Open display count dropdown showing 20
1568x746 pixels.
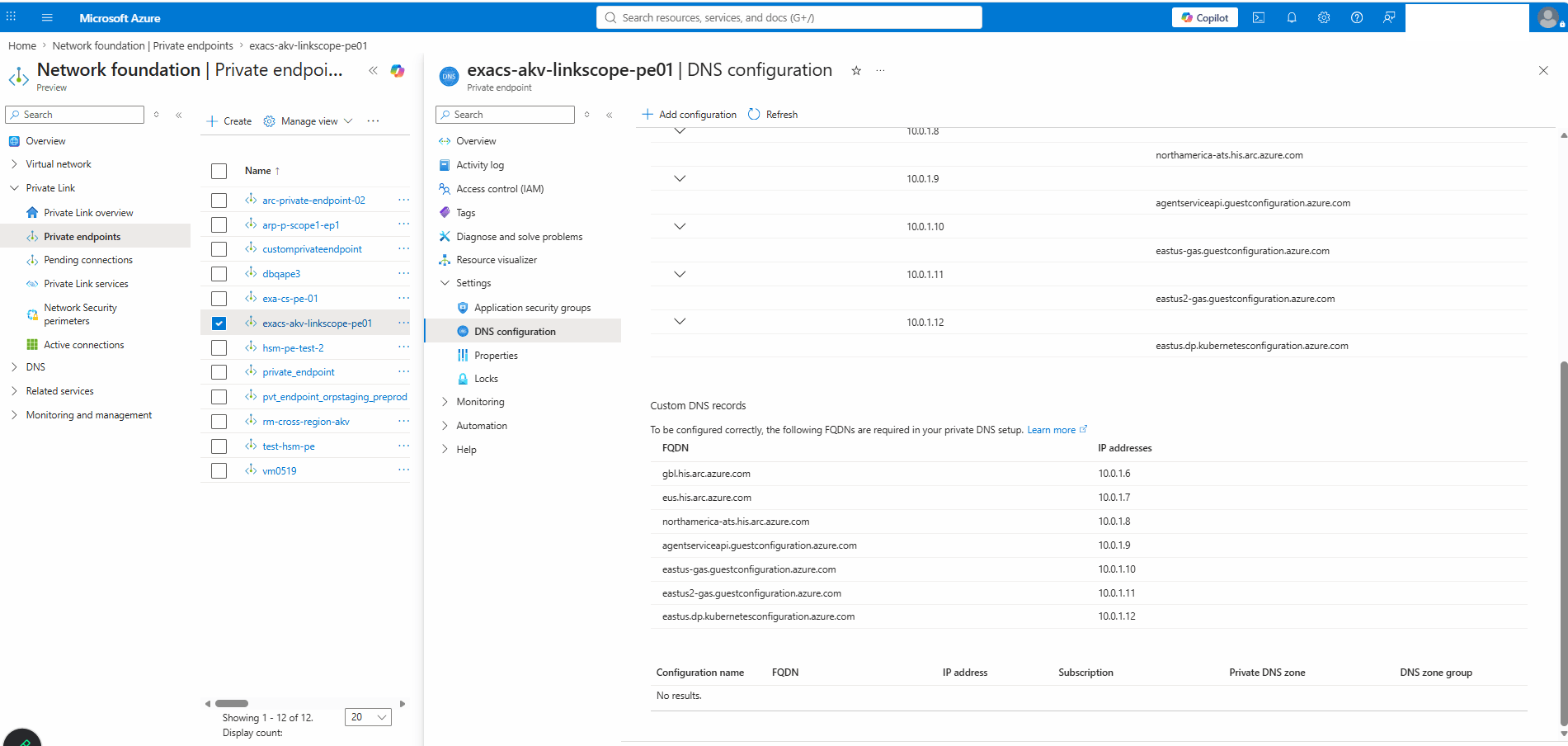[368, 717]
